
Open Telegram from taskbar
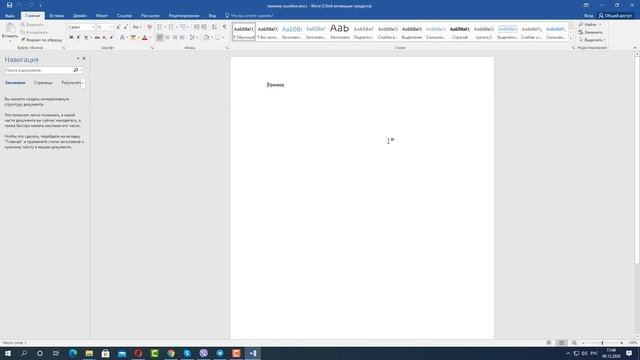click(x=220, y=353)
